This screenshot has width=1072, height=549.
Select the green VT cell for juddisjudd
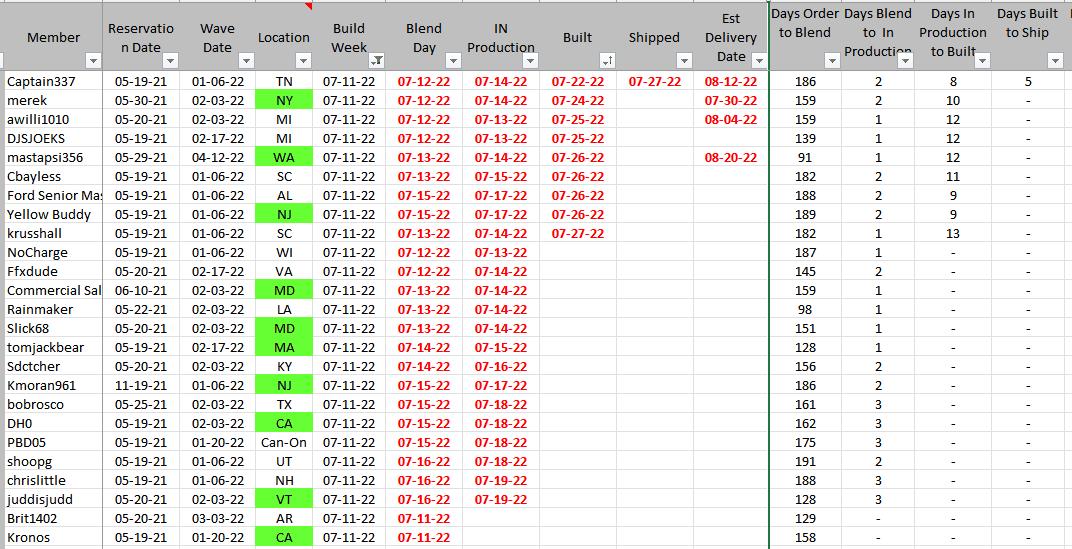[x=284, y=500]
